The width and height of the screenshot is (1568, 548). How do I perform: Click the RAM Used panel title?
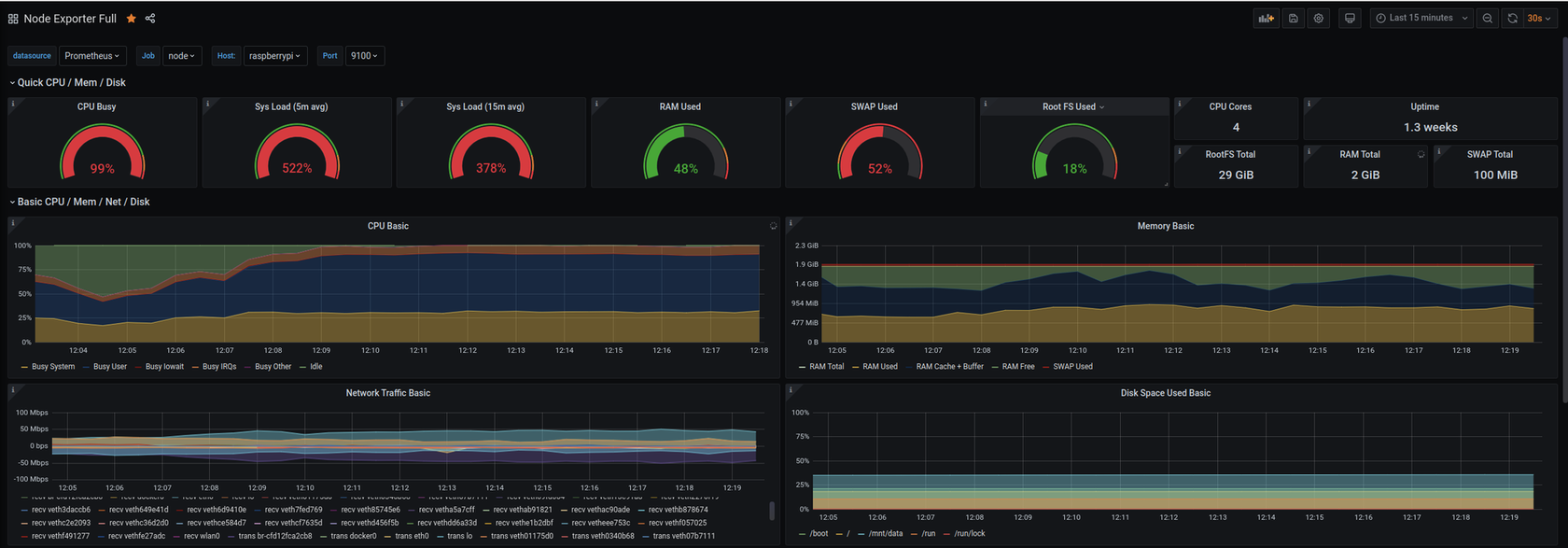tap(679, 106)
